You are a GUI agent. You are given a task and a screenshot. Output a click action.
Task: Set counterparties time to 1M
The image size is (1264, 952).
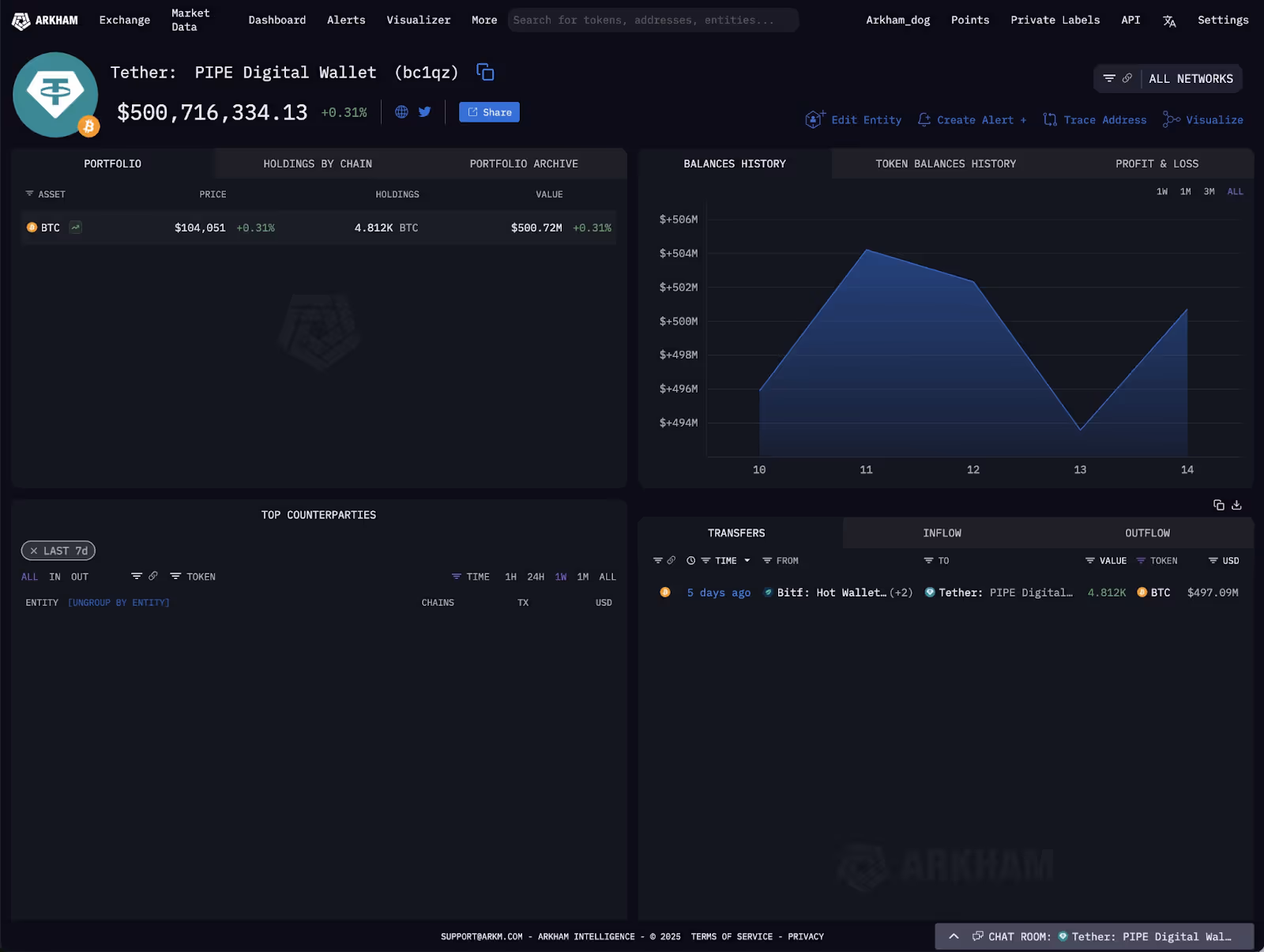click(x=583, y=577)
